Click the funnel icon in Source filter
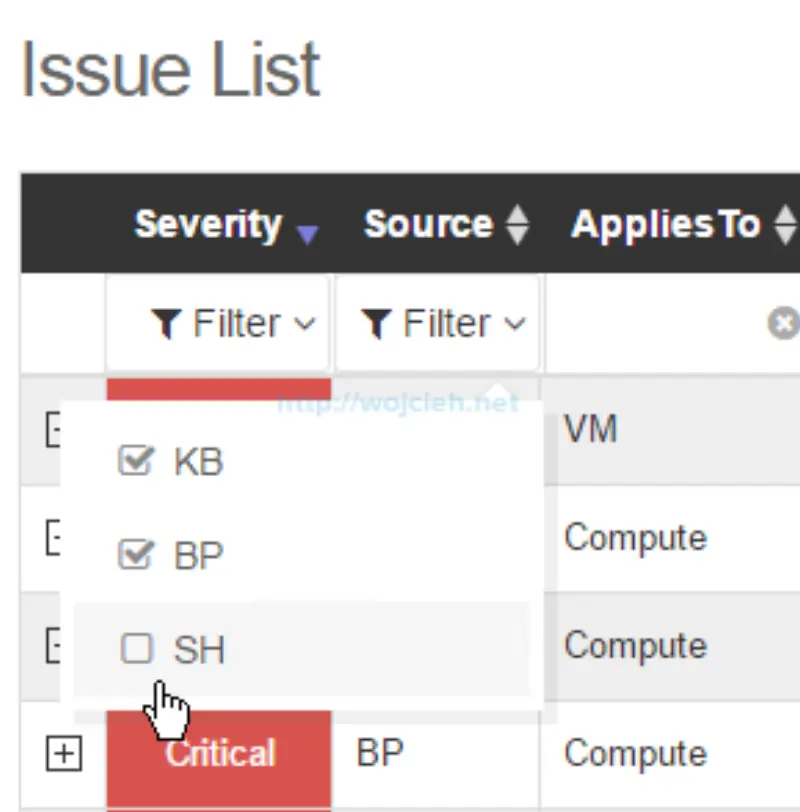 coord(376,323)
